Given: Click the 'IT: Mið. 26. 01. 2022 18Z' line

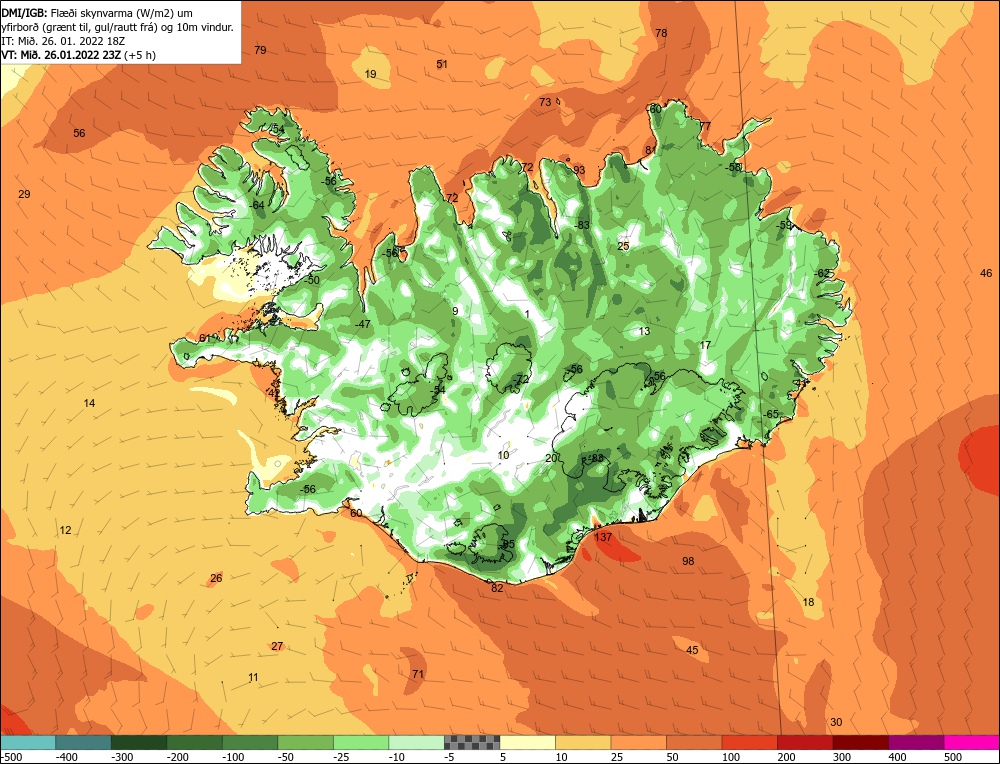Looking at the screenshot, I should [x=63, y=41].
